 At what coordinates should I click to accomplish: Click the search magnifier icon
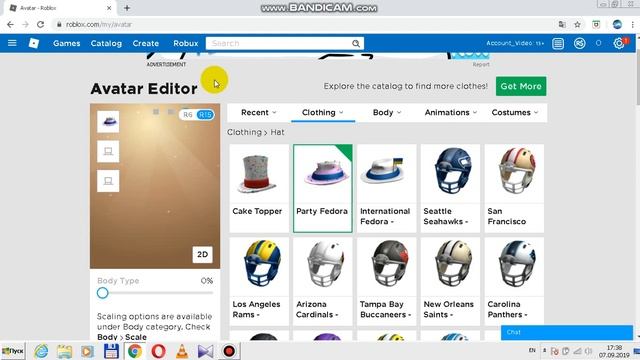point(356,43)
